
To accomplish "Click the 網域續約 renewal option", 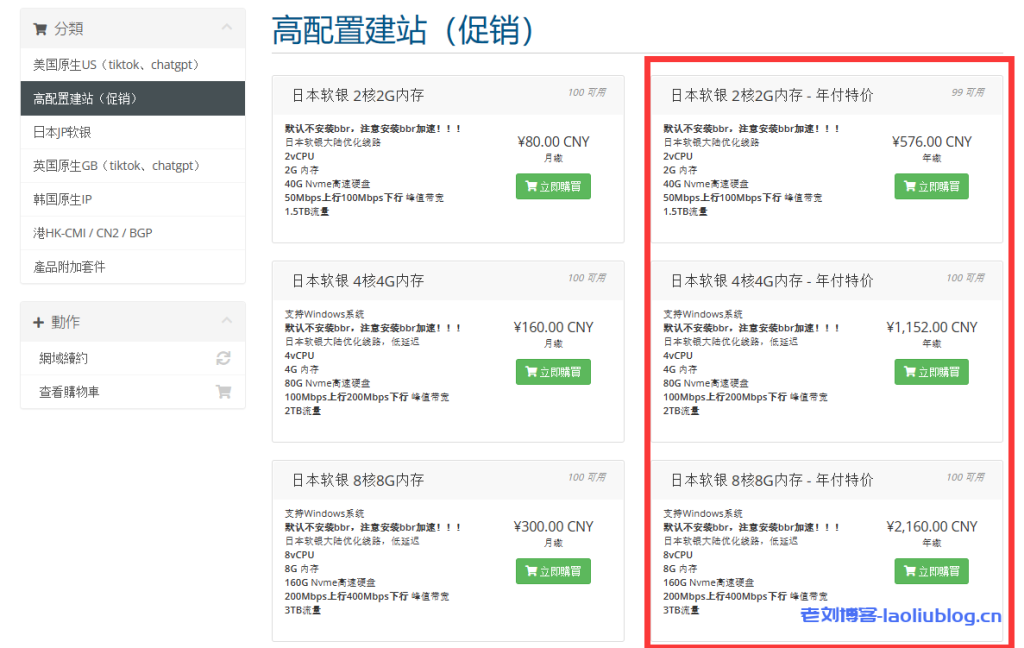I will [x=62, y=356].
